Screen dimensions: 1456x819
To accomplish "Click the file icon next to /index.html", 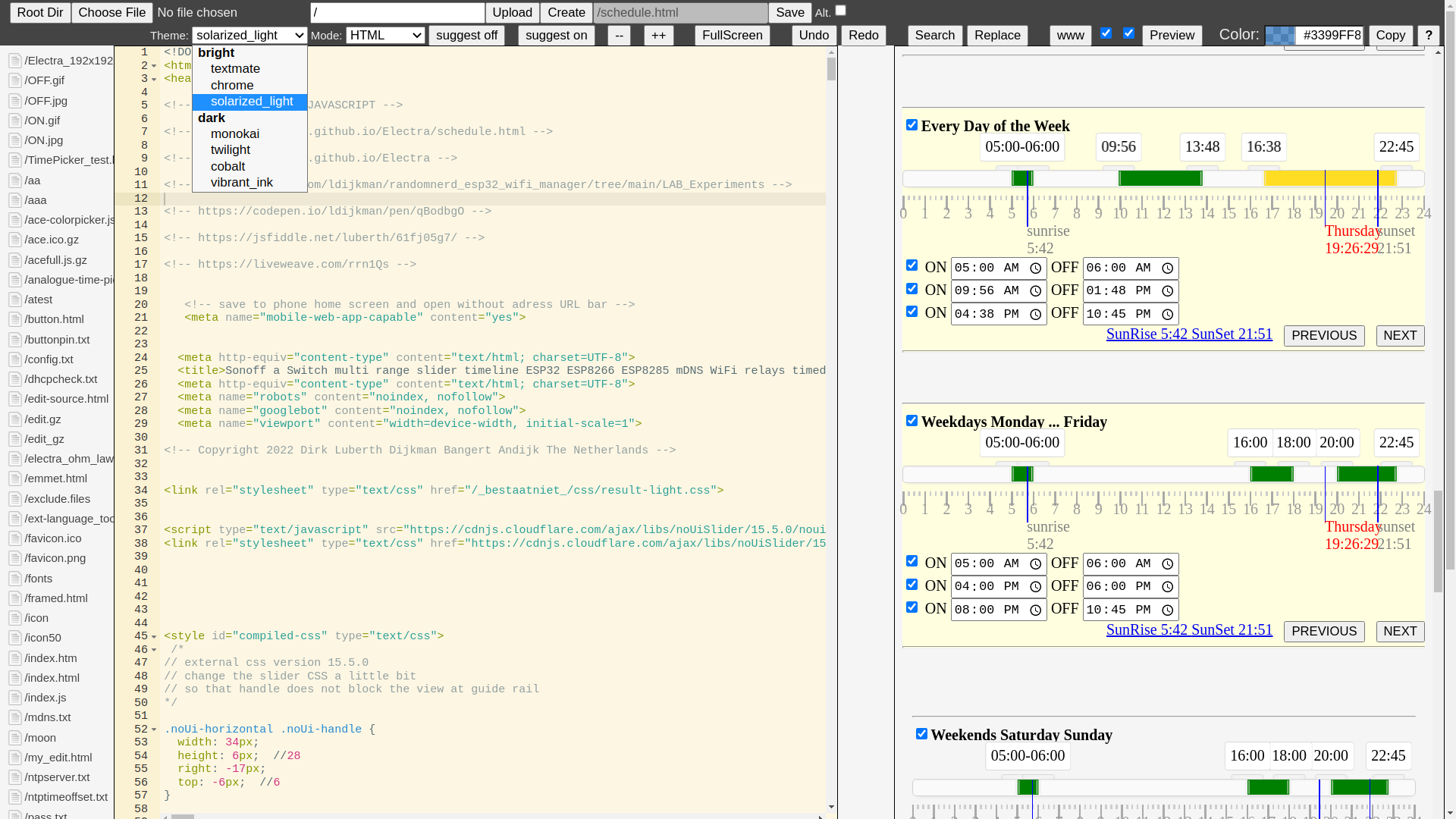I will click(14, 678).
